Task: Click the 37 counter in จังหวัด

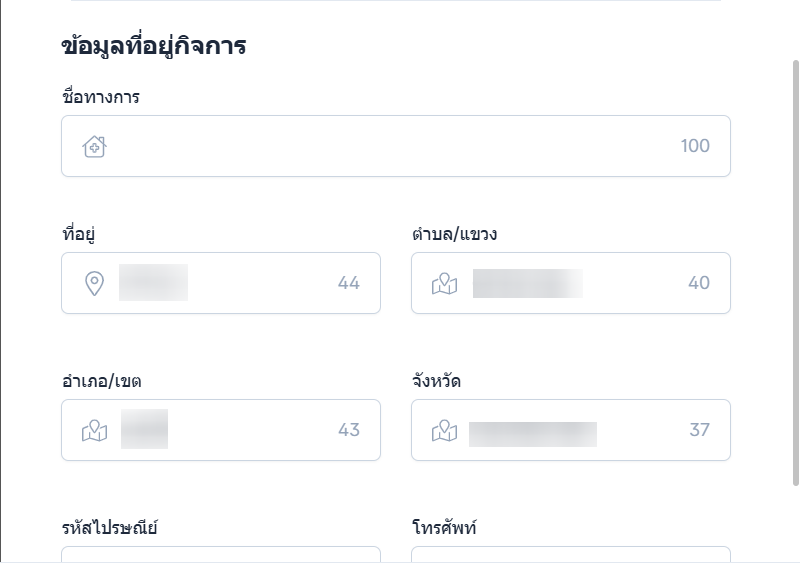Action: point(699,431)
